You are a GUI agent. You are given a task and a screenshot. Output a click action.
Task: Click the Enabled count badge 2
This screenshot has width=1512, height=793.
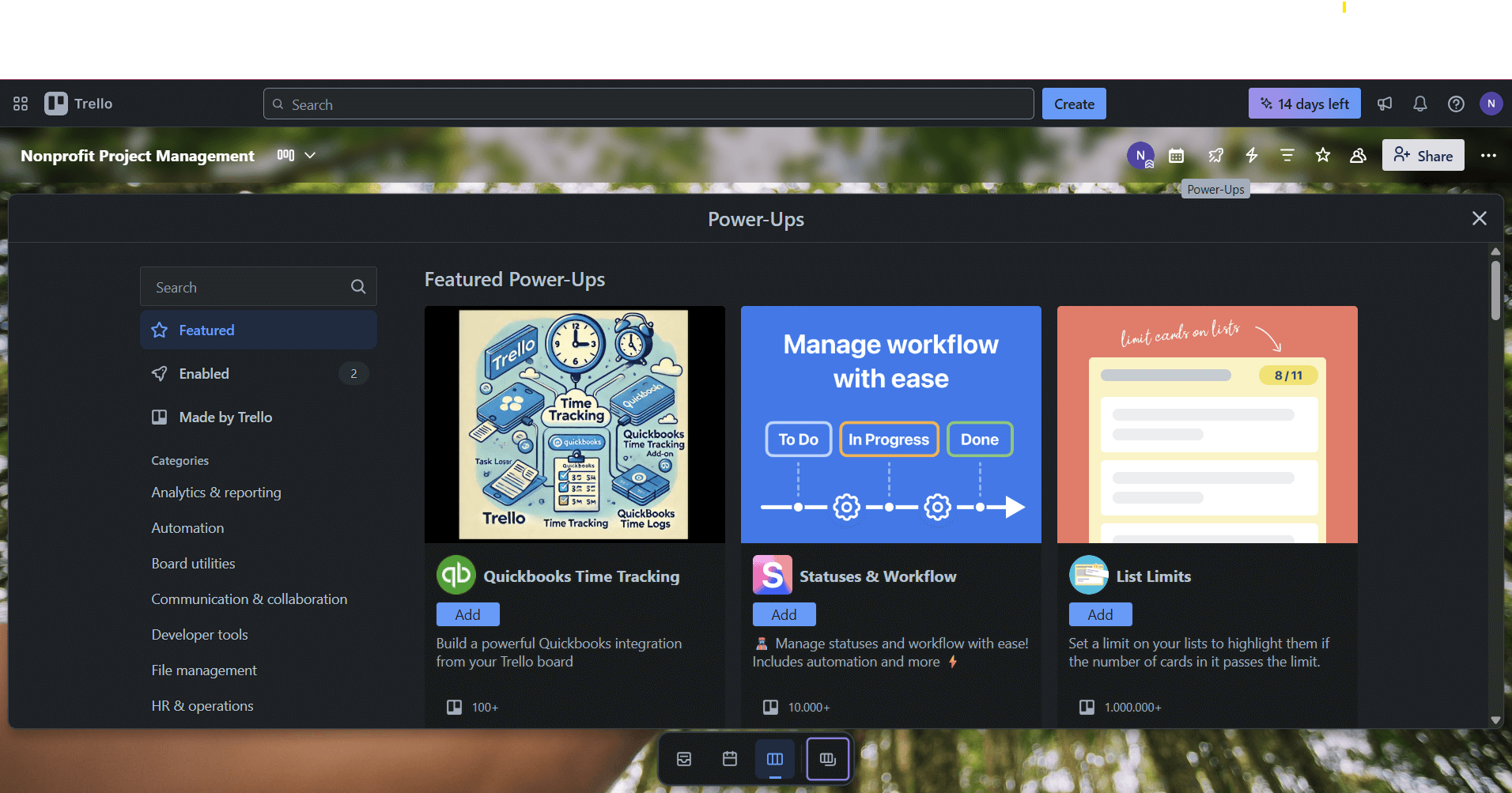pos(353,373)
